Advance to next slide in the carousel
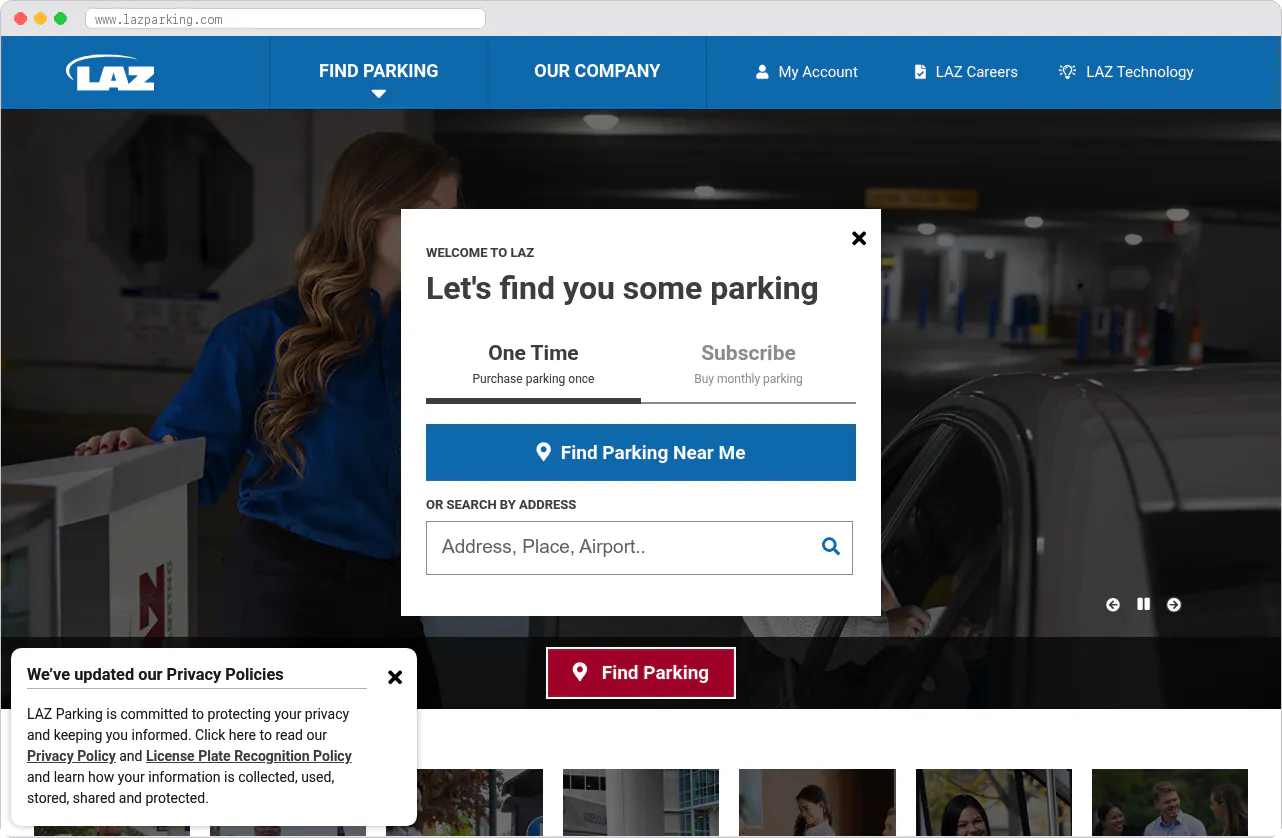The height and width of the screenshot is (838, 1282). [1174, 605]
